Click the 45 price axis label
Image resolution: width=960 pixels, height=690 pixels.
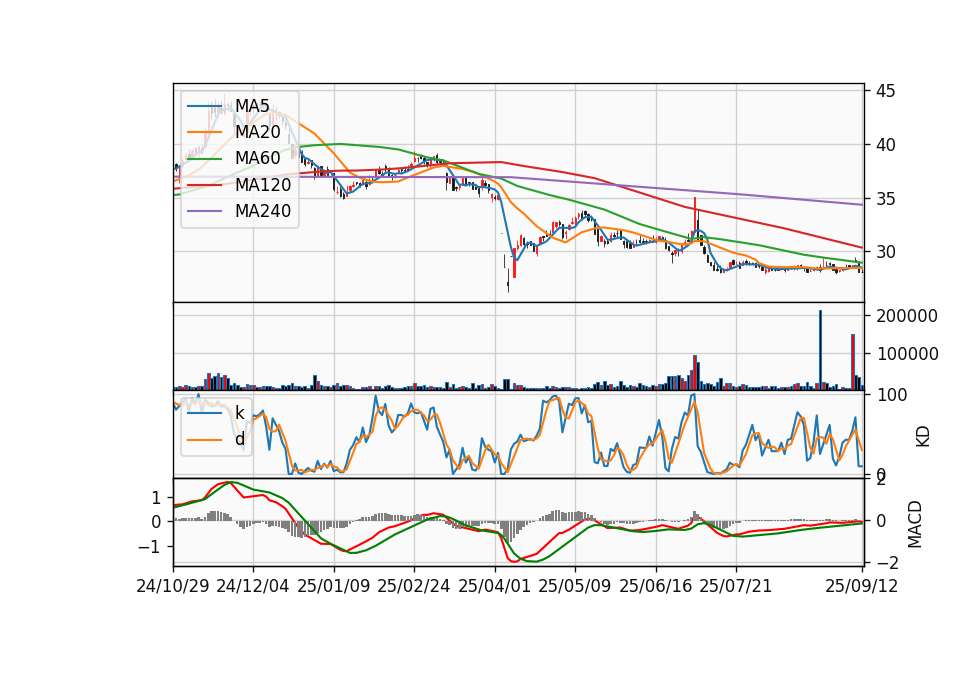click(885, 91)
